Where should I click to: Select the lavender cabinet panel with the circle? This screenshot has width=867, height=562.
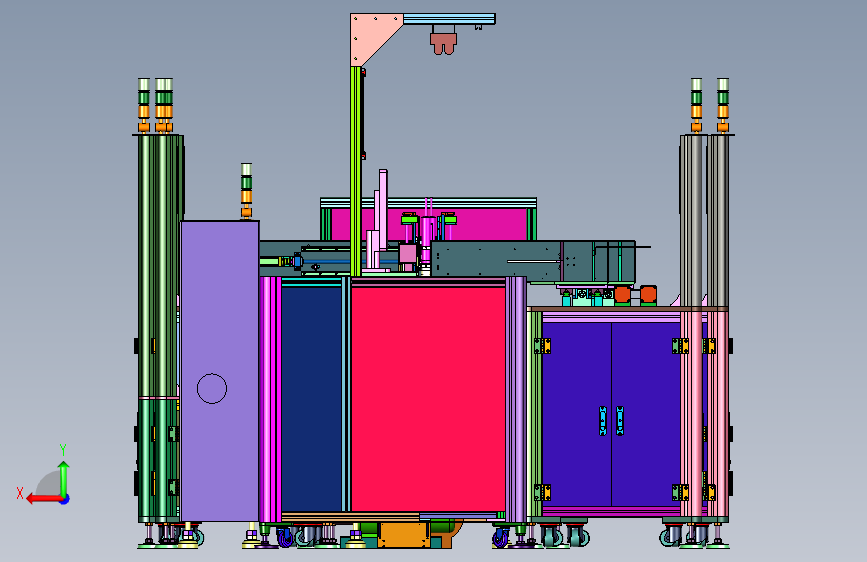point(220,371)
